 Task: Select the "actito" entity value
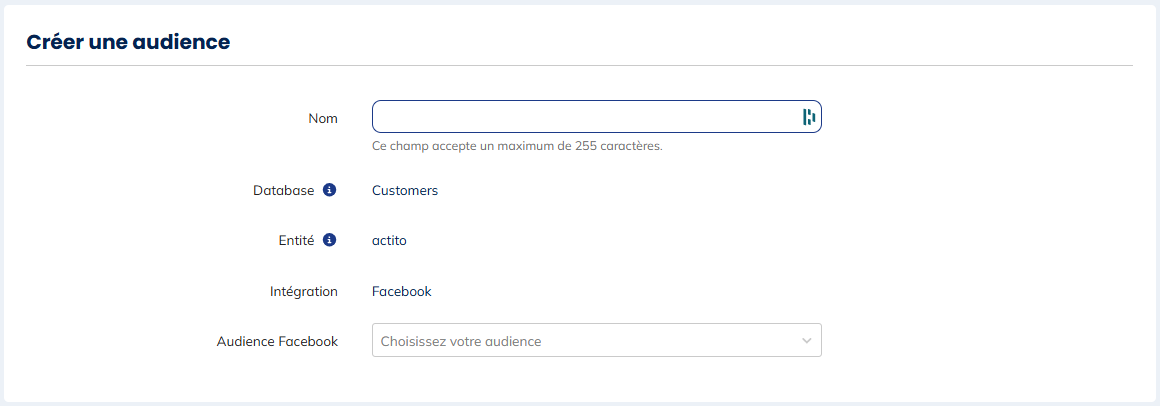389,240
